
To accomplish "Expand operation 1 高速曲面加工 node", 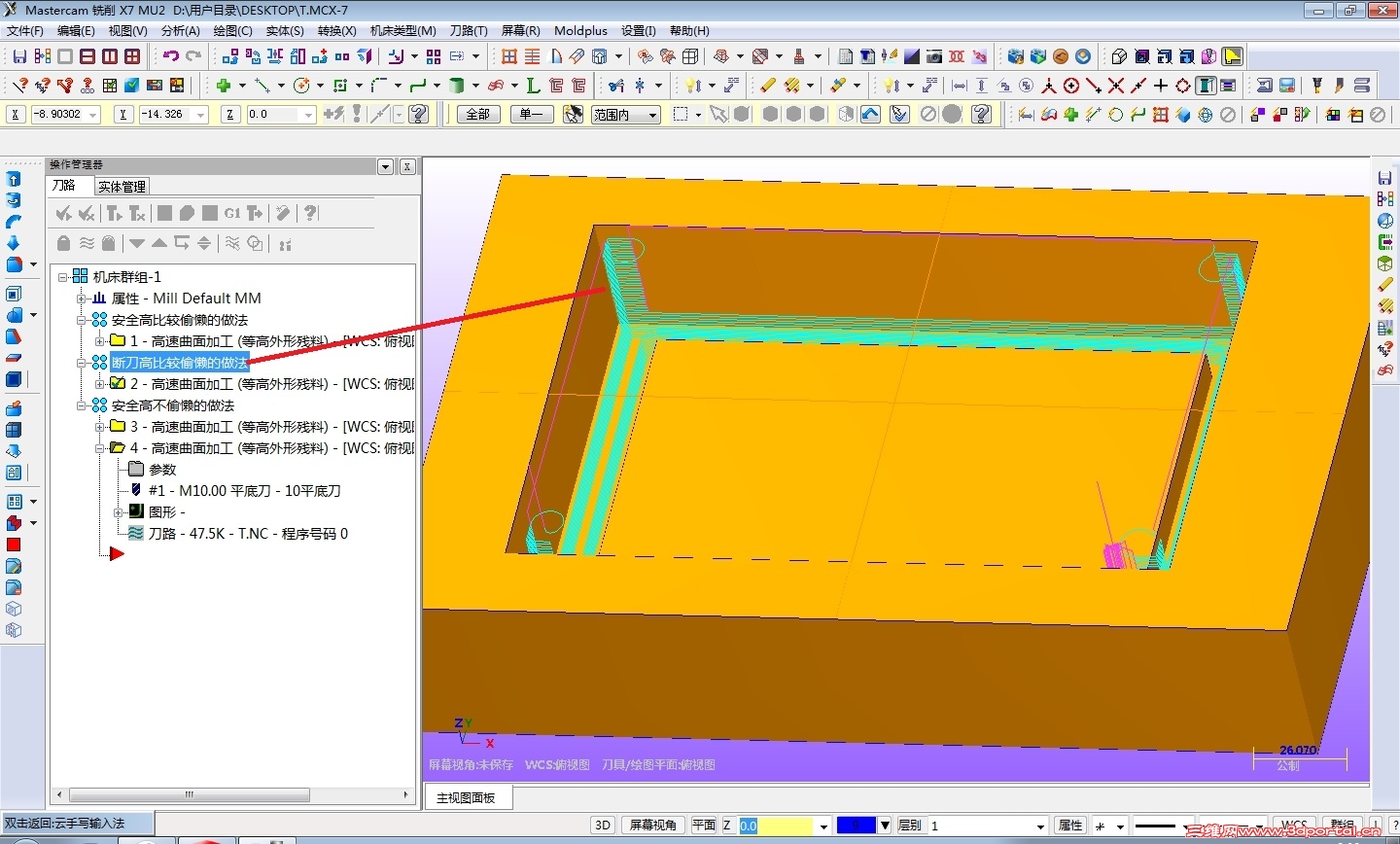I will tap(100, 341).
